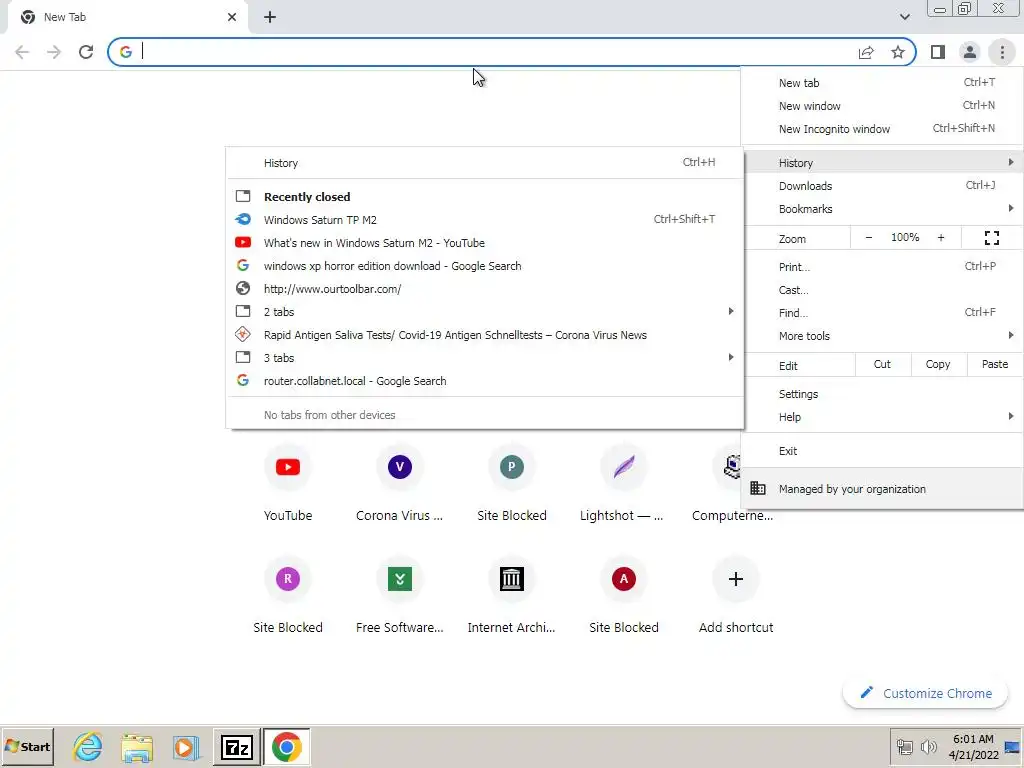Choose Cast... from the menu
Viewport: 1024px width, 768px height.
[882, 290]
